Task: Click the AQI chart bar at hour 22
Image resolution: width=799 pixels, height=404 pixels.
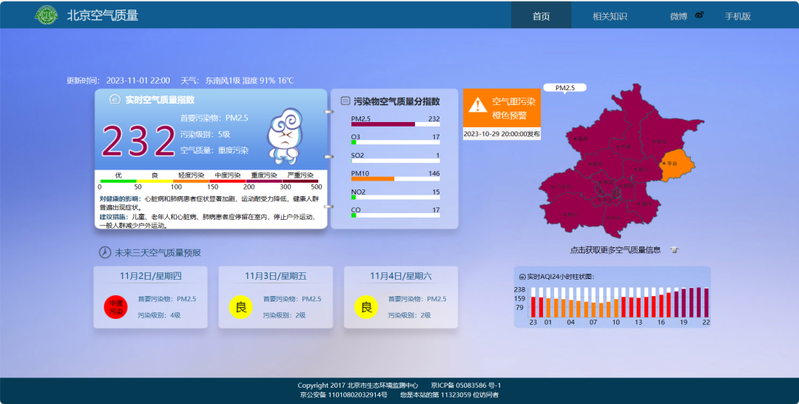Action: click(706, 303)
